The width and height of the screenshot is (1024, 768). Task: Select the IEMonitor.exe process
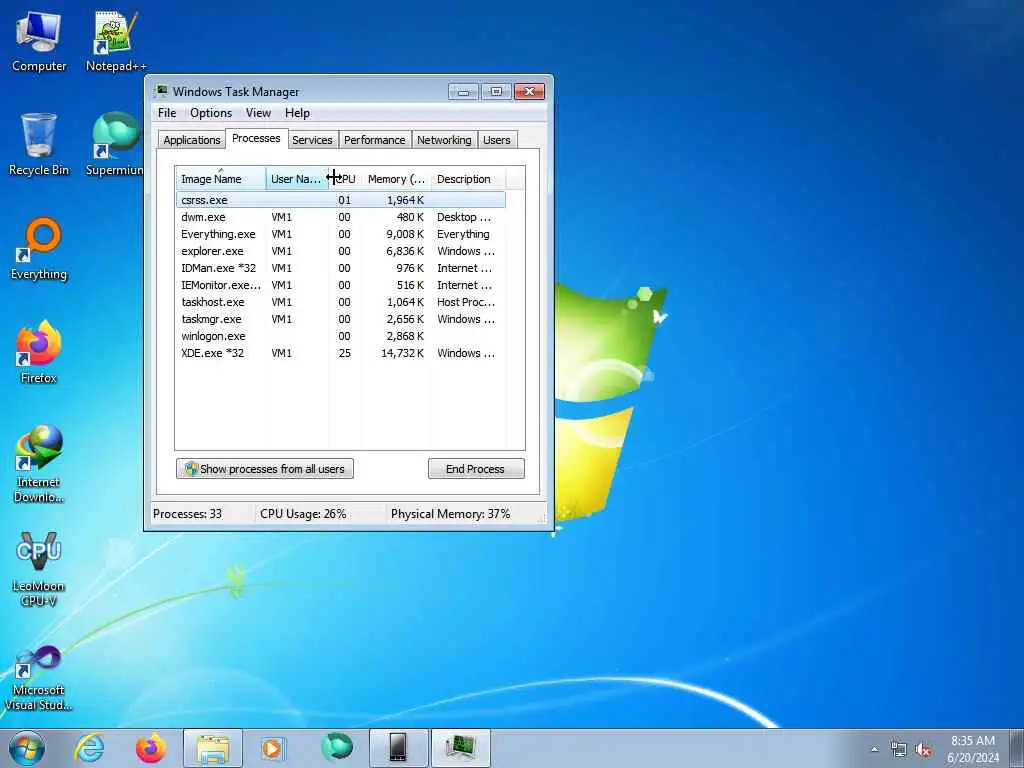pyautogui.click(x=340, y=285)
